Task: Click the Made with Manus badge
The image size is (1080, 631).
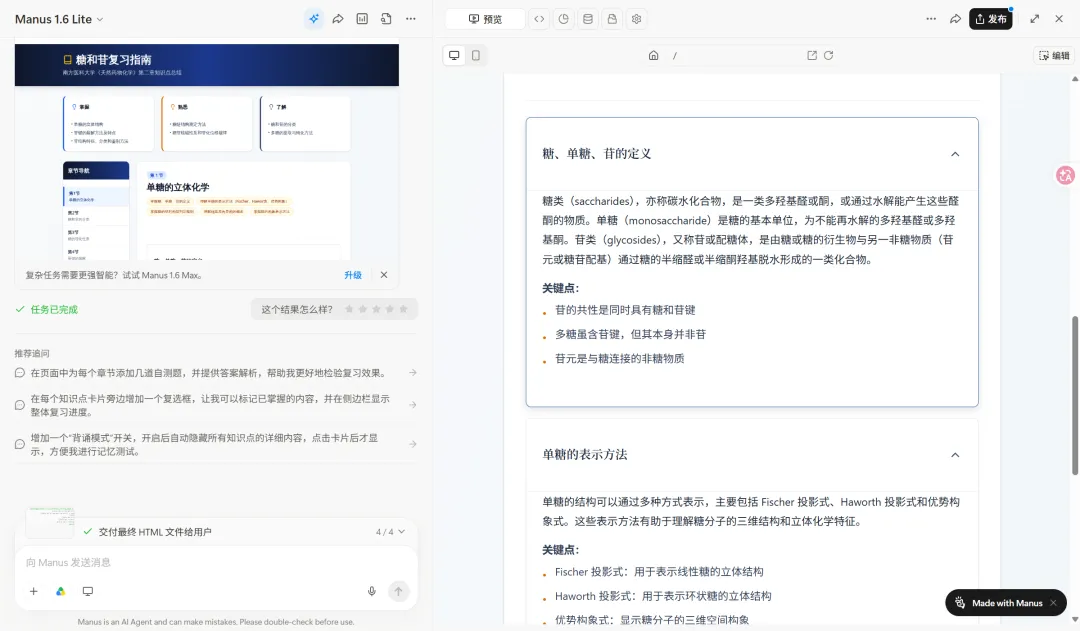Action: pos(1006,603)
